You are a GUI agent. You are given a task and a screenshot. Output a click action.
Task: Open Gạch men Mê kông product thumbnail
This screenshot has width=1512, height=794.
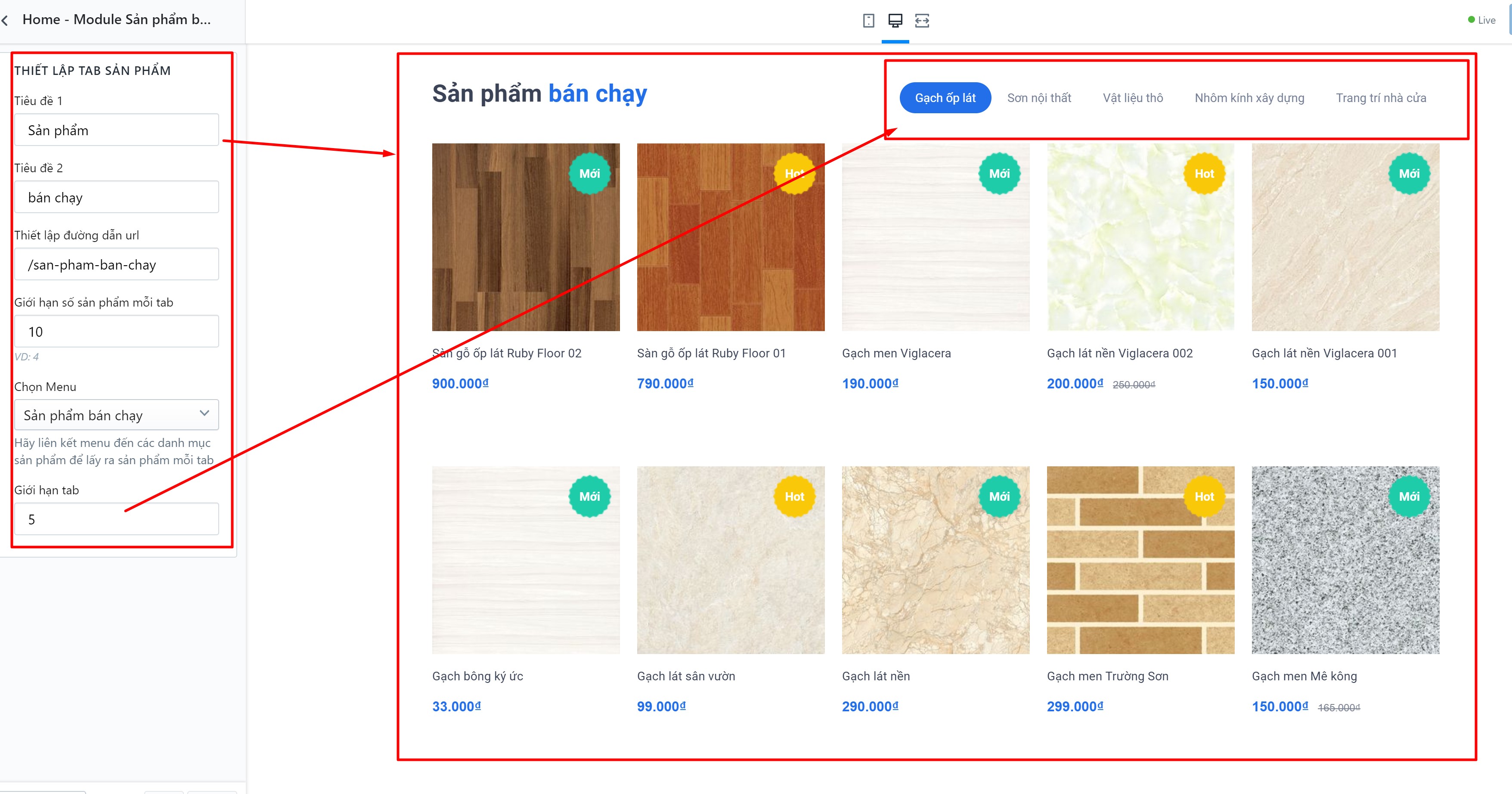[x=1345, y=560]
